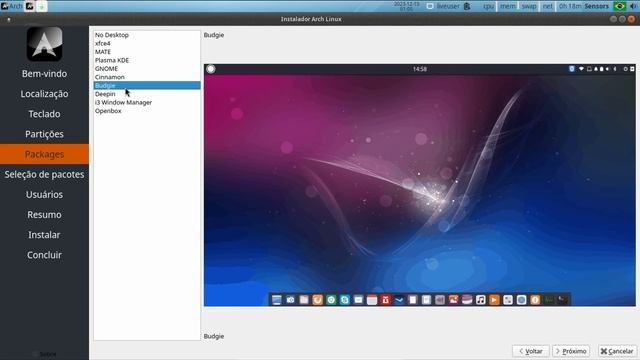The height and width of the screenshot is (360, 640).
Task: Select Openbox desktop option
Action: coord(147,111)
